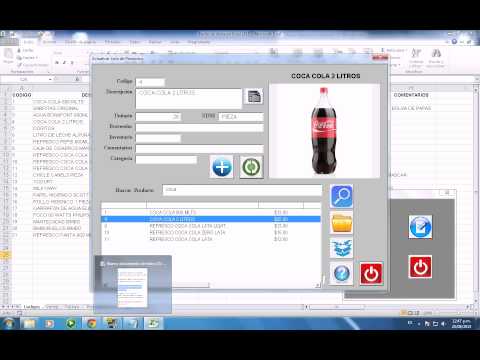Click the Unitario price field
Image resolution: width=480 pixels, height=360 pixels.
click(x=158, y=117)
